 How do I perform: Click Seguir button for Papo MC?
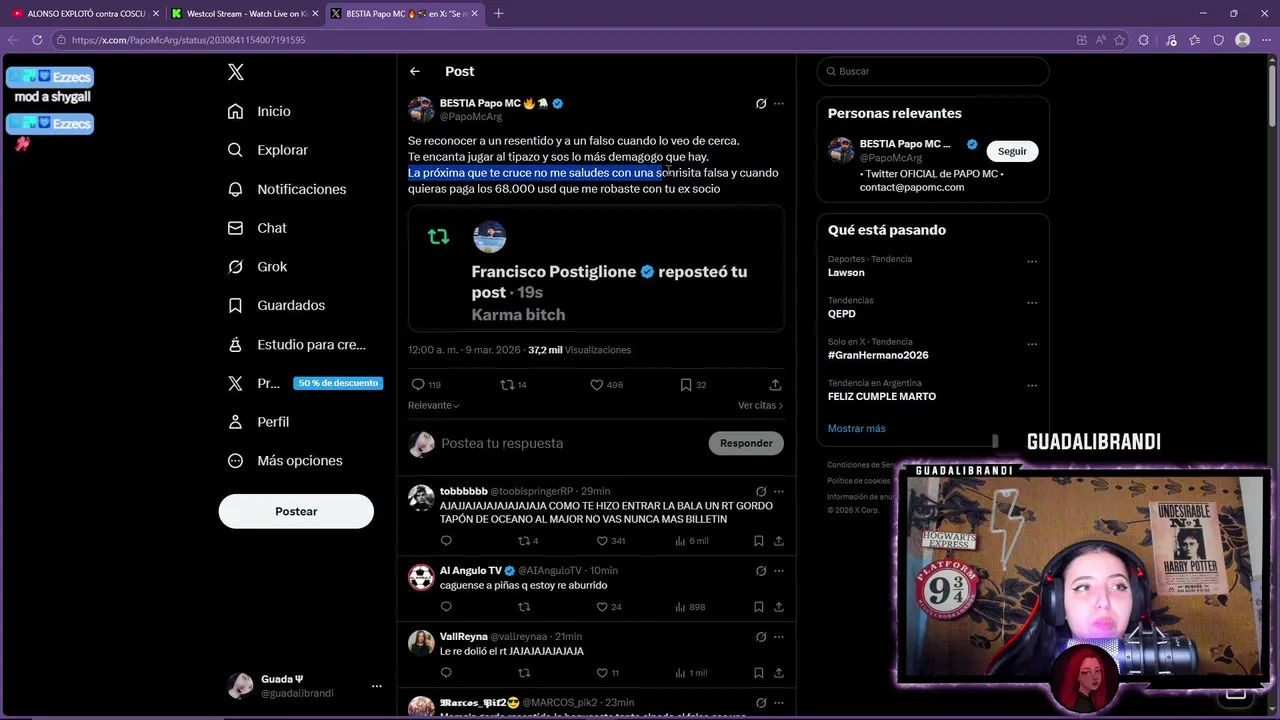pos(1012,151)
